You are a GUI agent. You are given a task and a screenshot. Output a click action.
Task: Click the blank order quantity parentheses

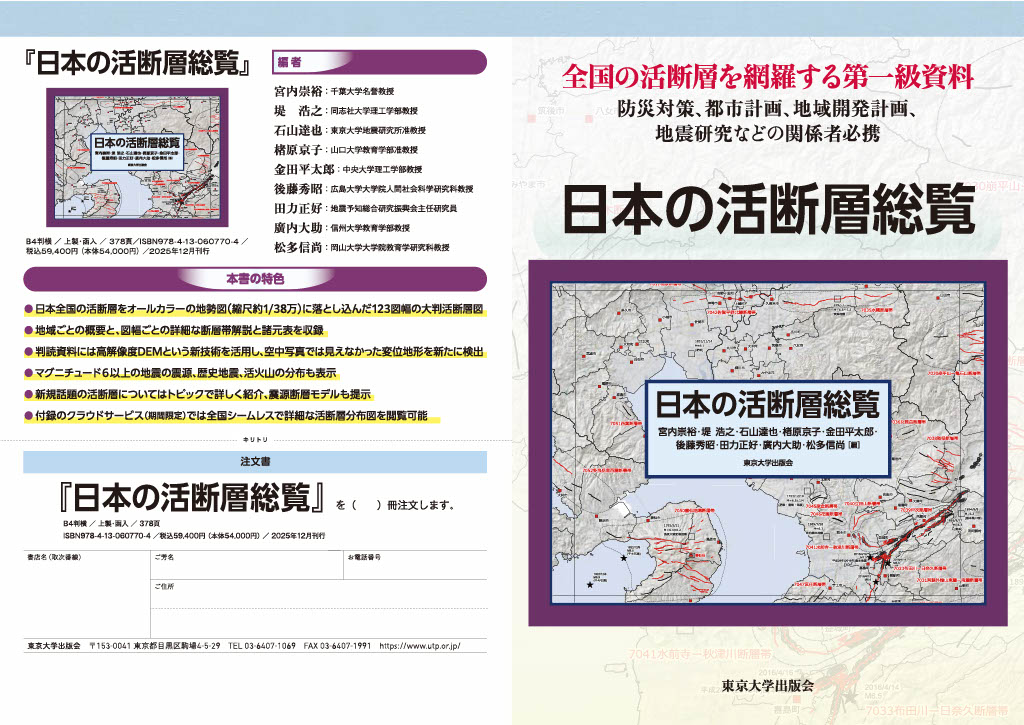365,502
